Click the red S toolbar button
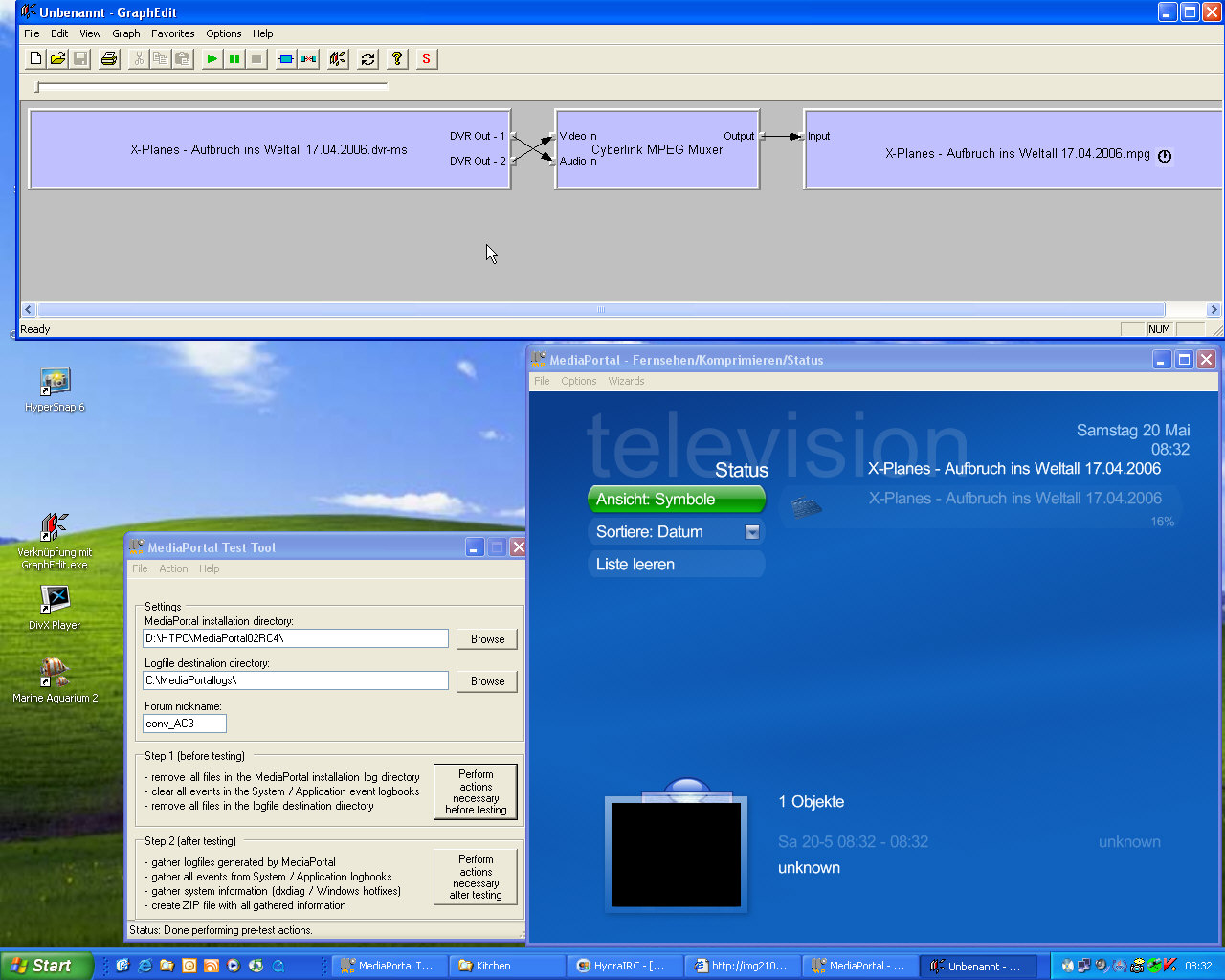1225x980 pixels. click(426, 59)
